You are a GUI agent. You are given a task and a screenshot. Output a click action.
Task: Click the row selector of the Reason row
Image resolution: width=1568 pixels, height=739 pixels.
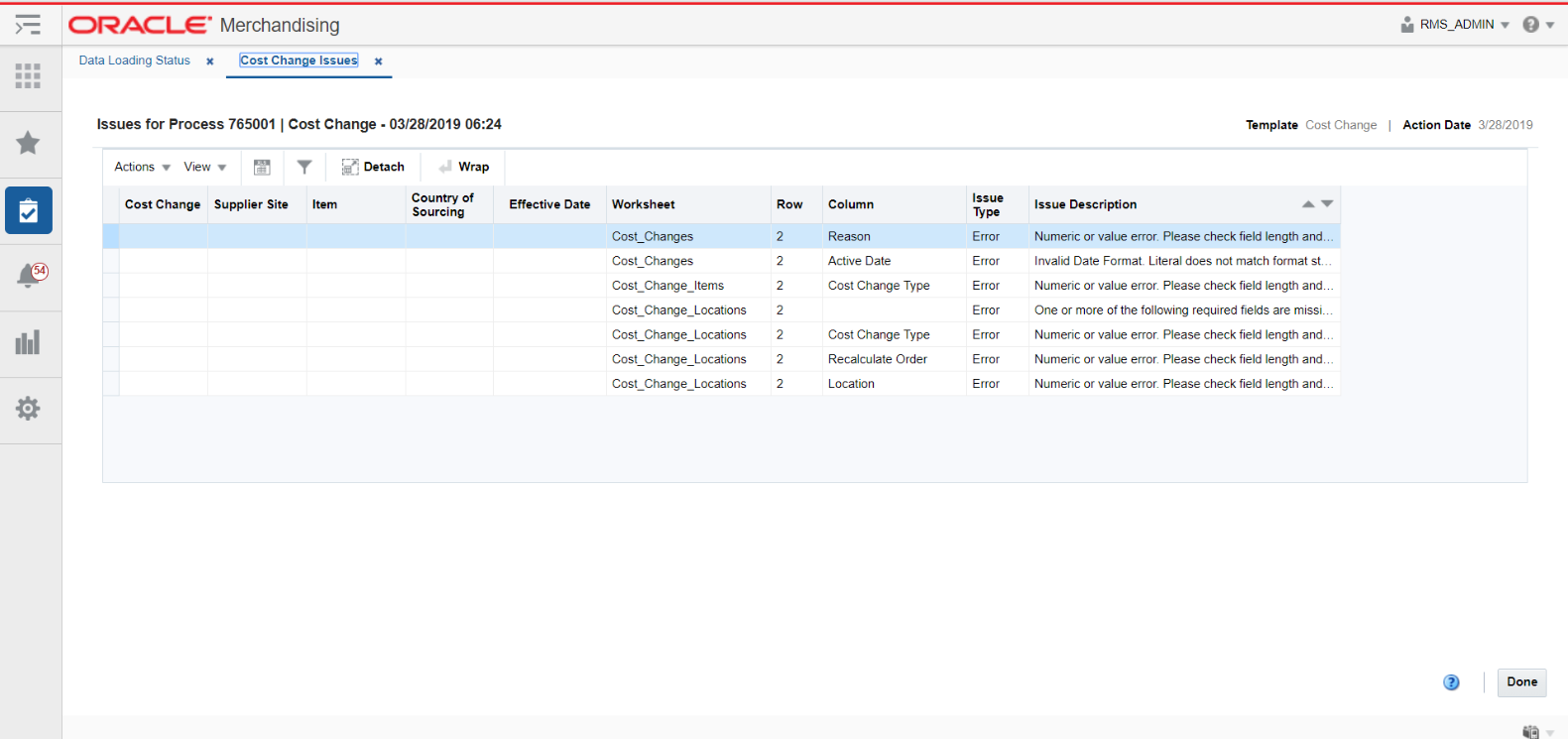point(111,236)
